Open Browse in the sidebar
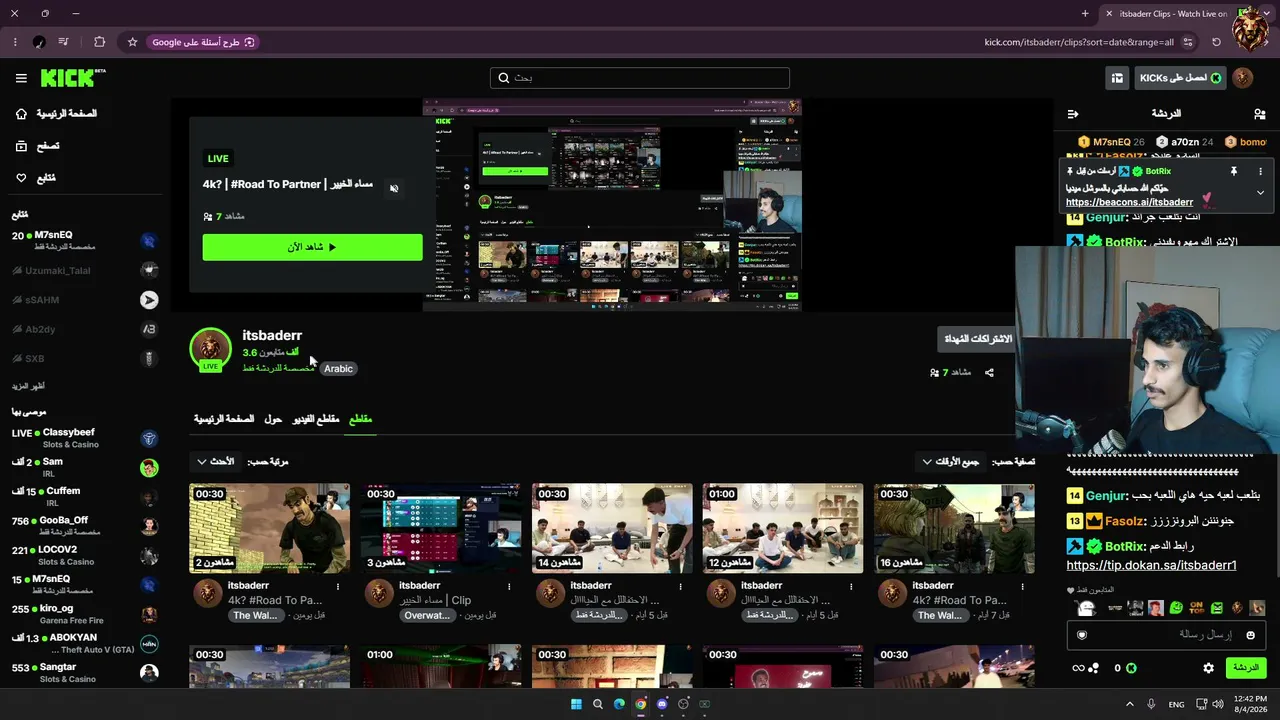The image size is (1280, 720). [37, 146]
